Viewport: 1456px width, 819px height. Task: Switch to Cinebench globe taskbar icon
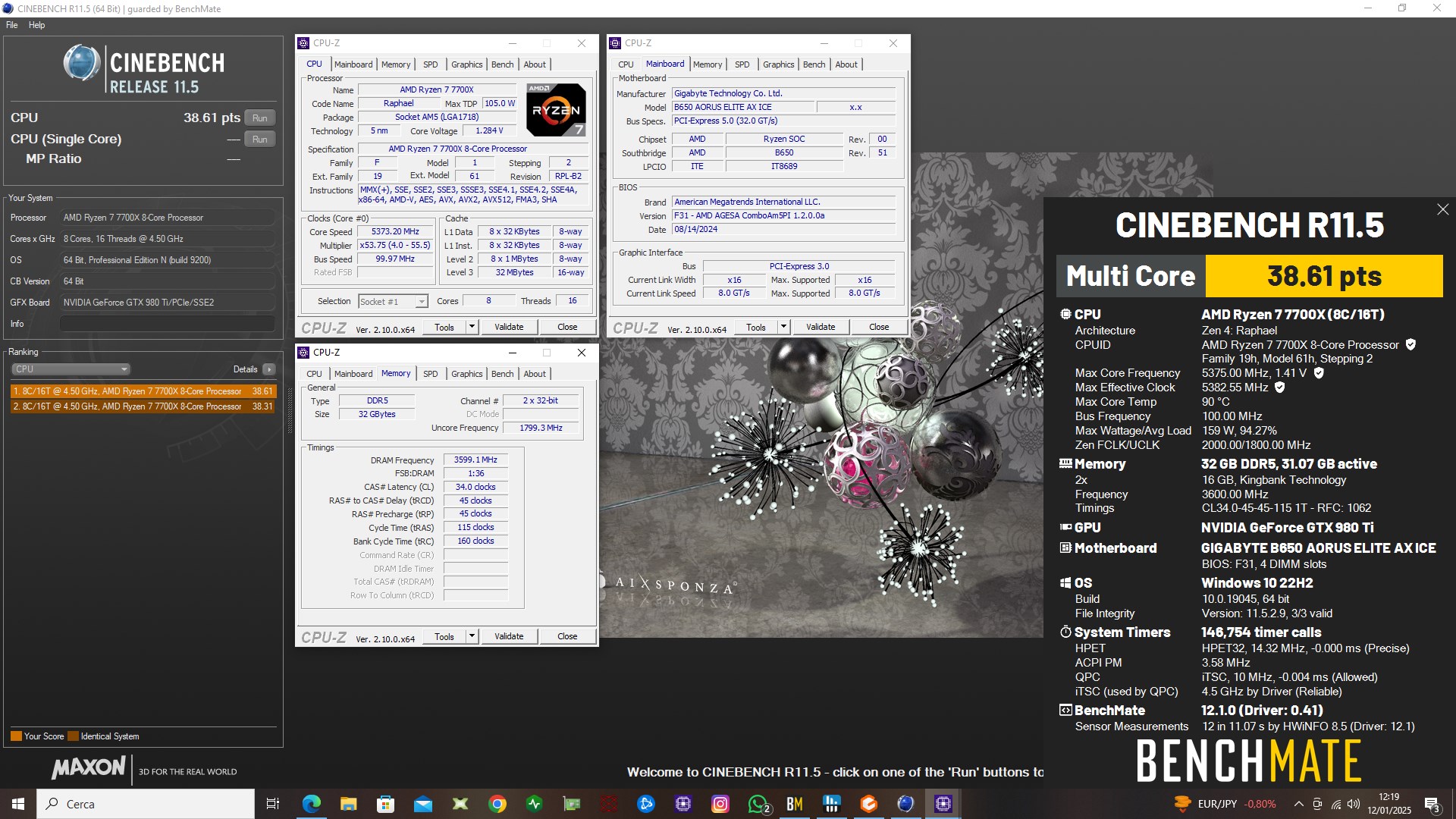(906, 804)
